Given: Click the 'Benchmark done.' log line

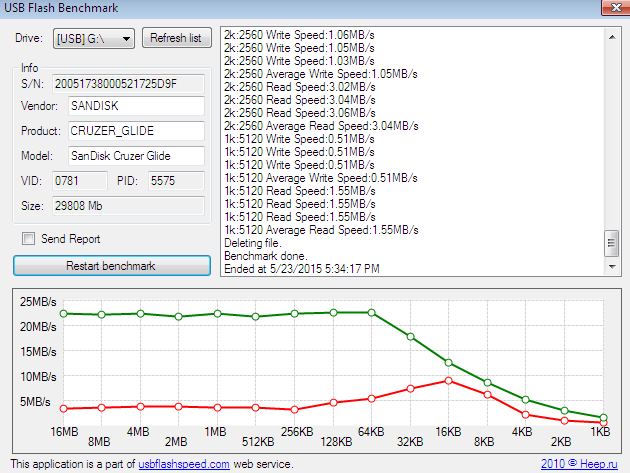Looking at the screenshot, I should point(266,256).
